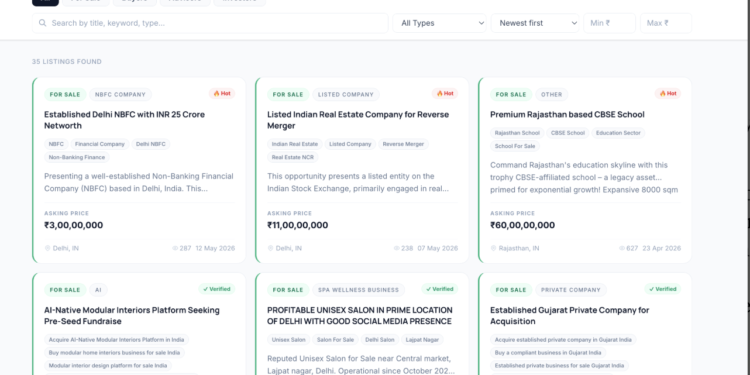Viewport: 750px width, 375px height.
Task: Select the Indian Real Estate tag
Action: pos(295,144)
